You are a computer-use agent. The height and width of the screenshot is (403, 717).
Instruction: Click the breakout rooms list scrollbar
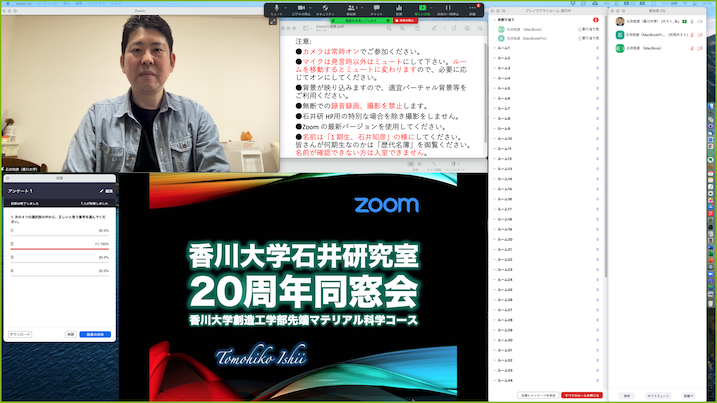[606, 146]
